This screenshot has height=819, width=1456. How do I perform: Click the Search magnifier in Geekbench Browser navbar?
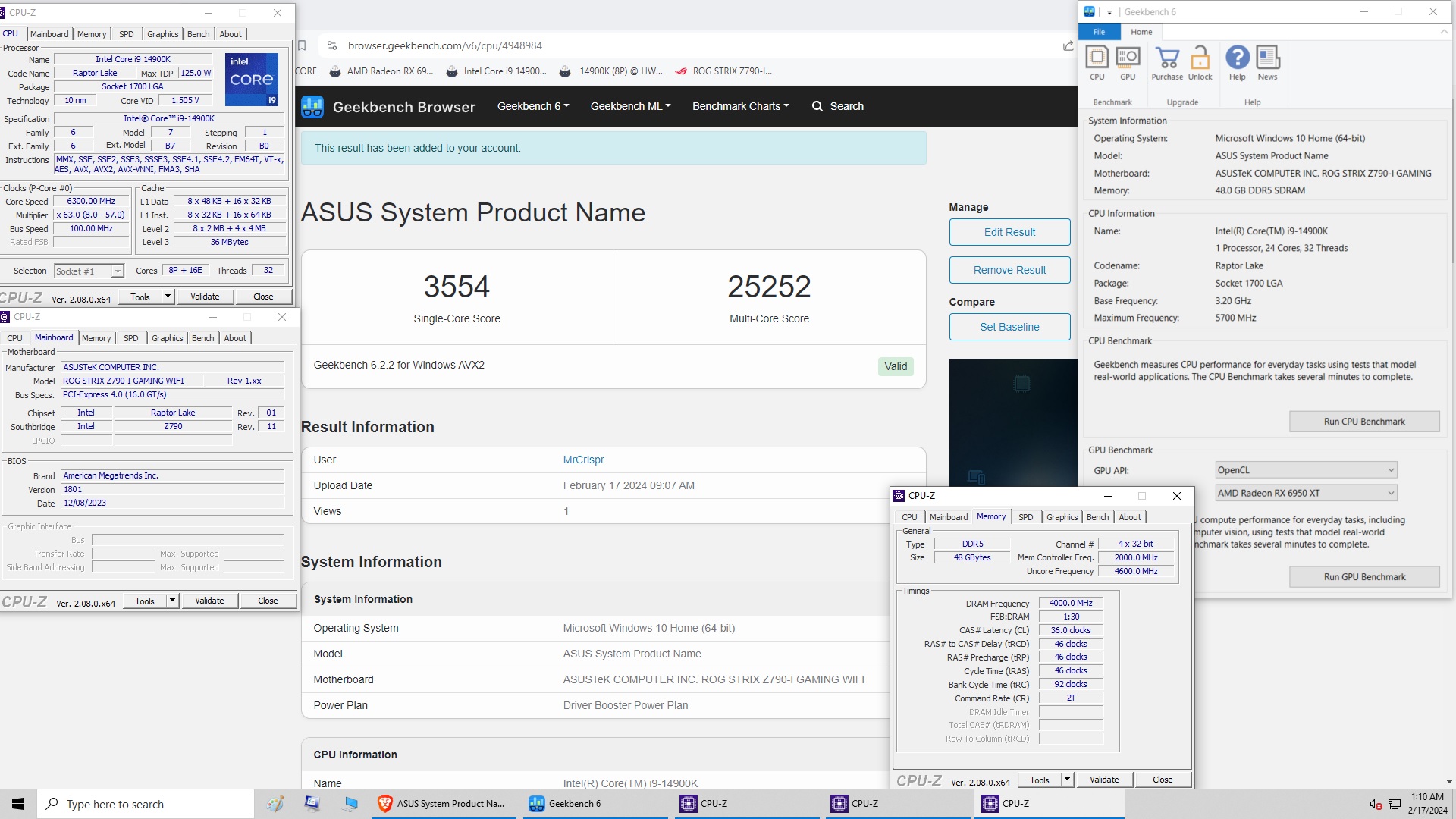pyautogui.click(x=817, y=106)
